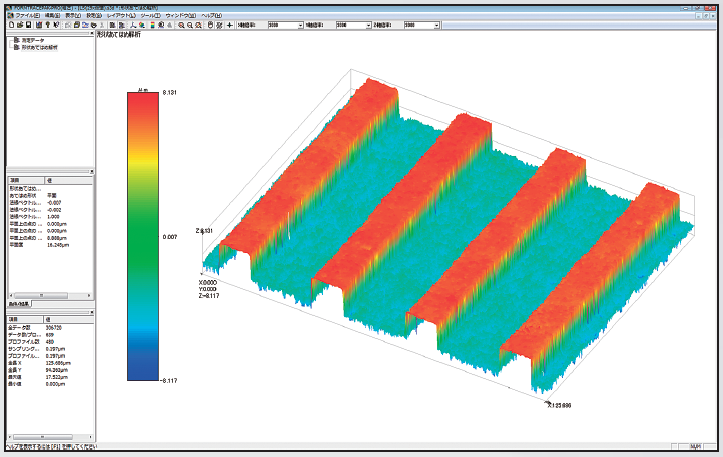This screenshot has height=457, width=723.
Task: Open the 編集(E) menu
Action: click(x=52, y=15)
